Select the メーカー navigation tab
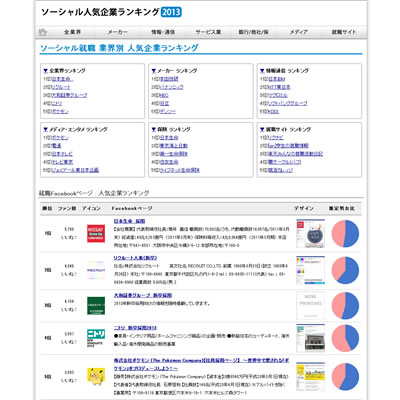The width and height of the screenshot is (400, 400). coord(118,32)
